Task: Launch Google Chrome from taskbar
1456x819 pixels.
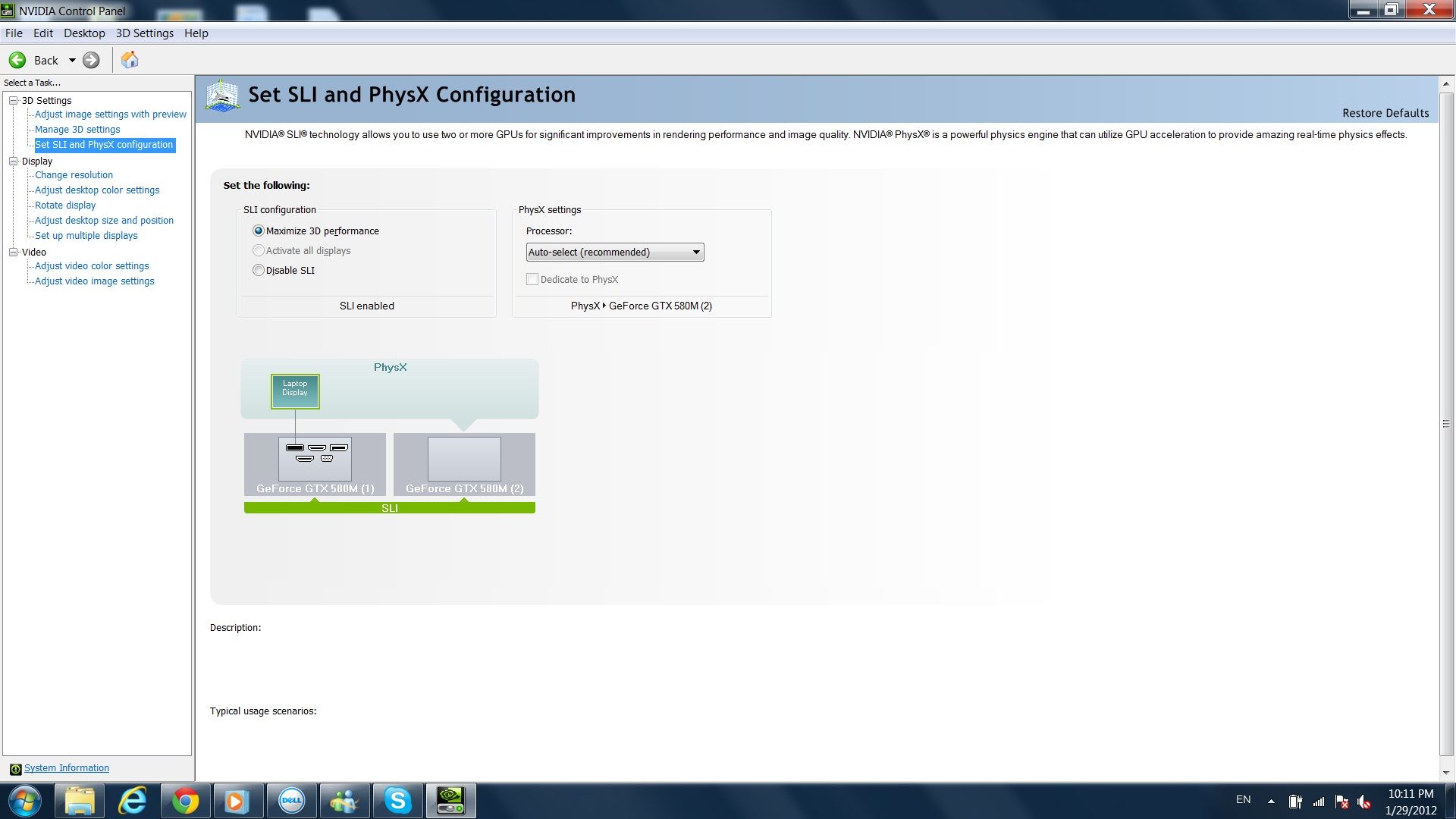Action: (x=186, y=801)
